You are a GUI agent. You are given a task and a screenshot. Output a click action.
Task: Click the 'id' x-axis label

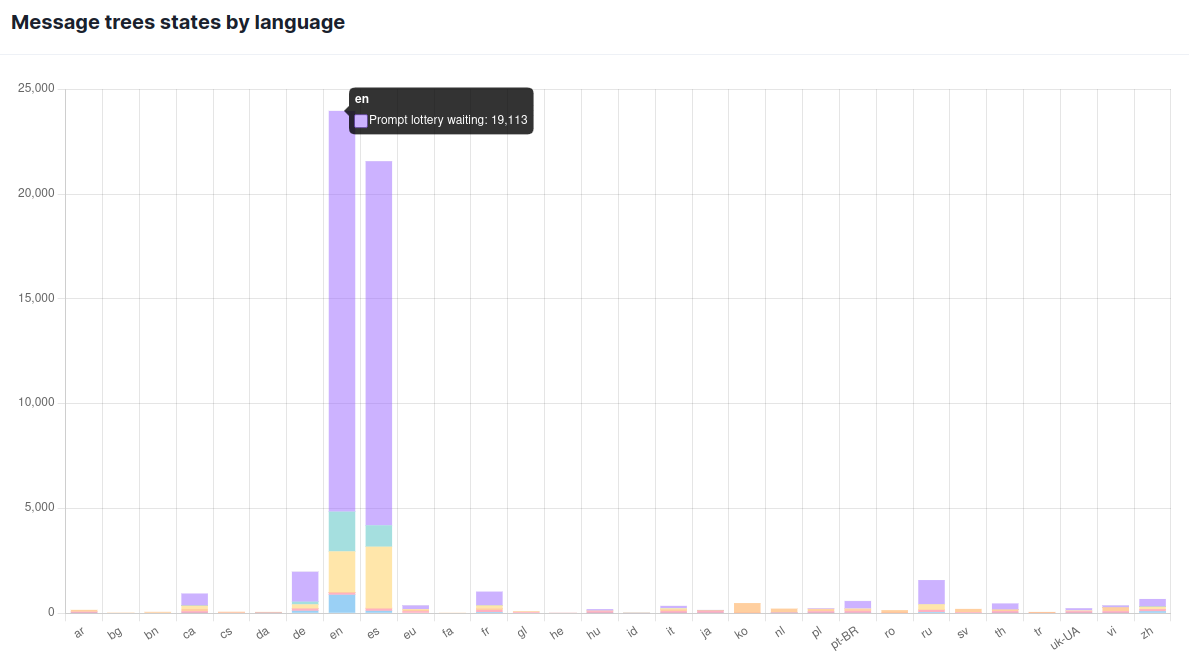pyautogui.click(x=632, y=631)
